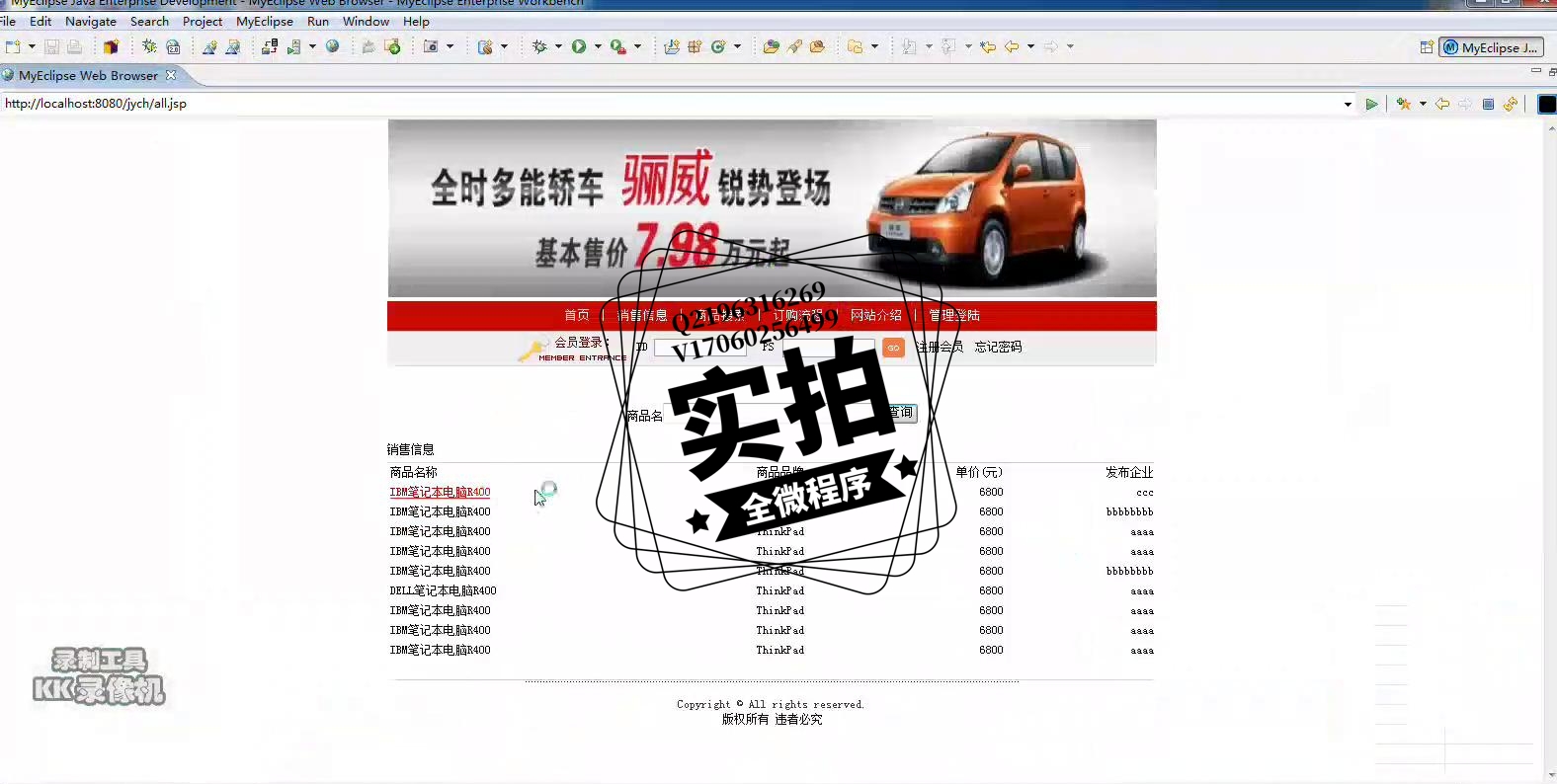Screen dimensions: 1557x784
Task: Click the 发布企业 column header
Action: [x=1129, y=472]
